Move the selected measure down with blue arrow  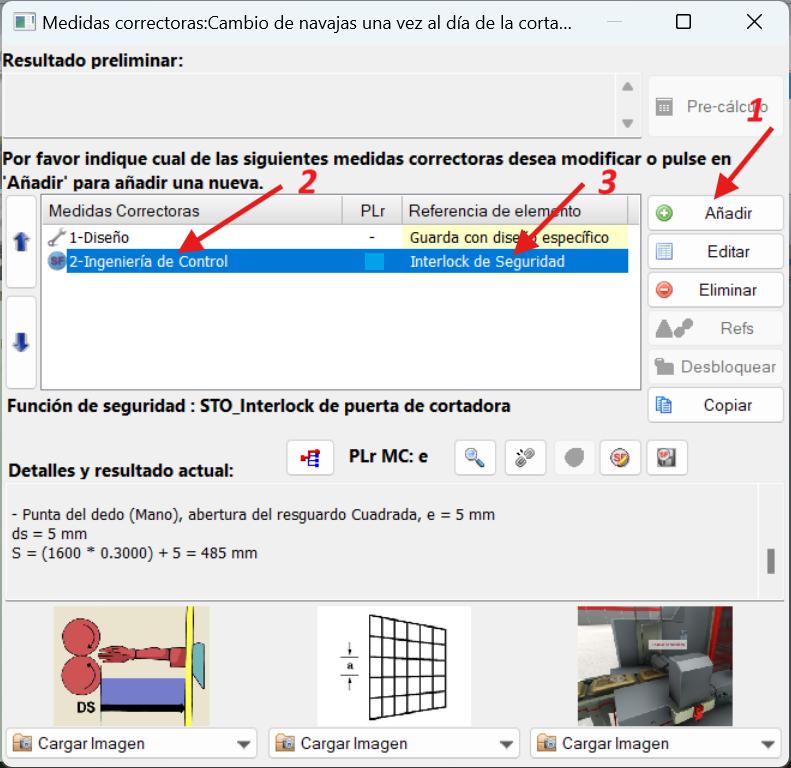coord(21,343)
